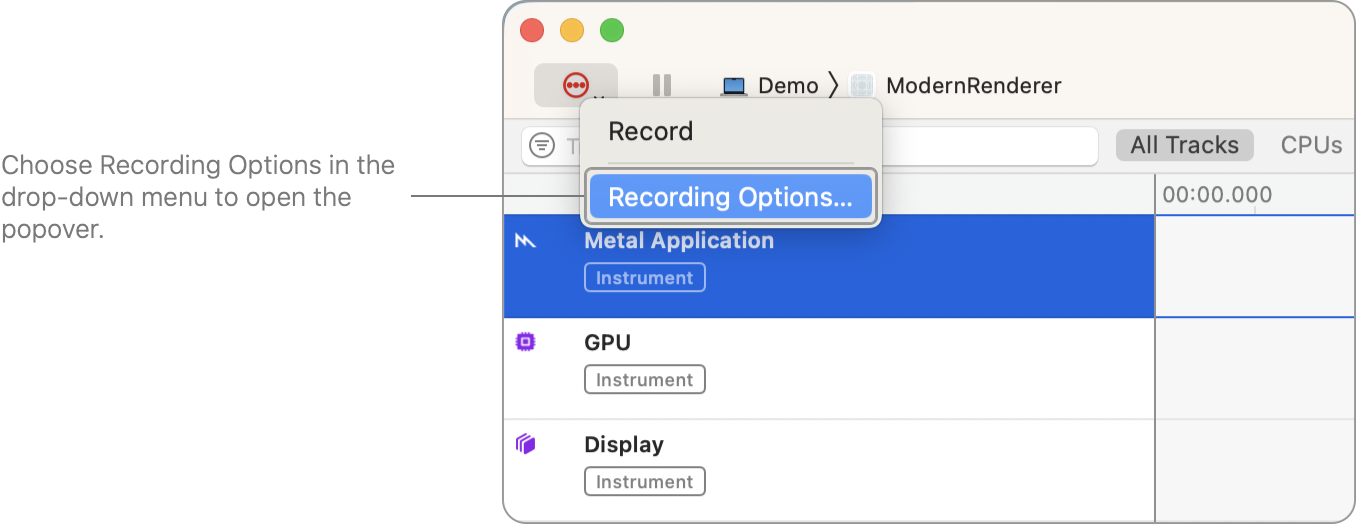Click Instrument badge under Metal Application
Screen dimensions: 1356x524
tap(645, 278)
